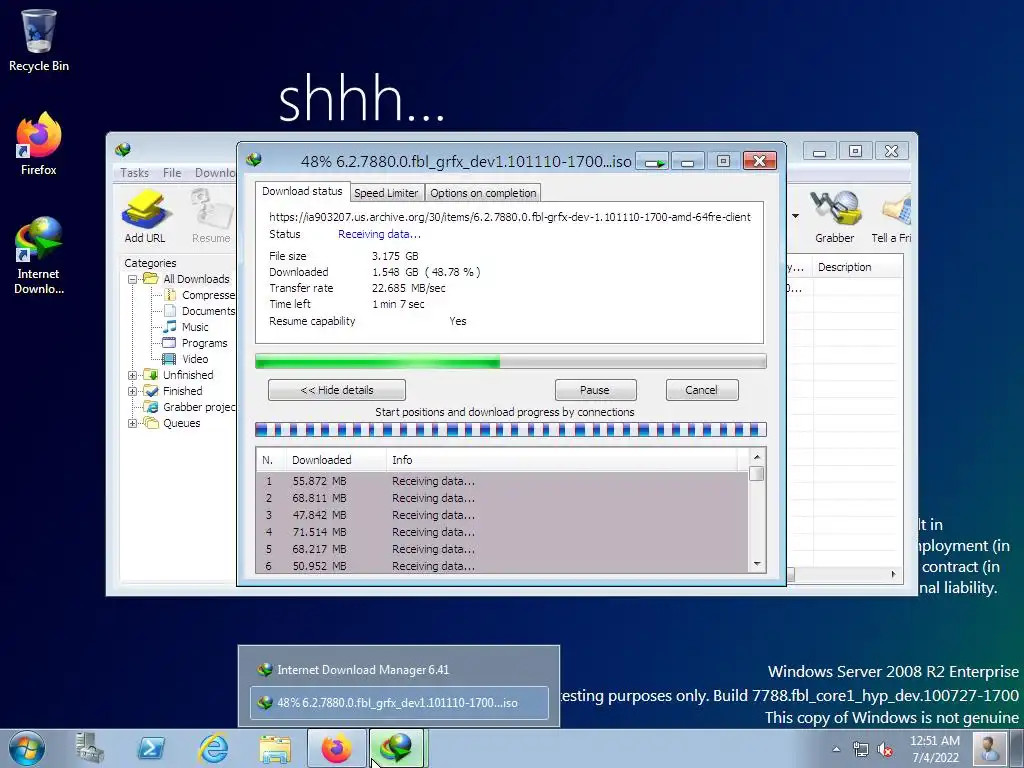The height and width of the screenshot is (768, 1024).
Task: Open Internet Download Manager desktop shortcut
Action: [x=39, y=255]
